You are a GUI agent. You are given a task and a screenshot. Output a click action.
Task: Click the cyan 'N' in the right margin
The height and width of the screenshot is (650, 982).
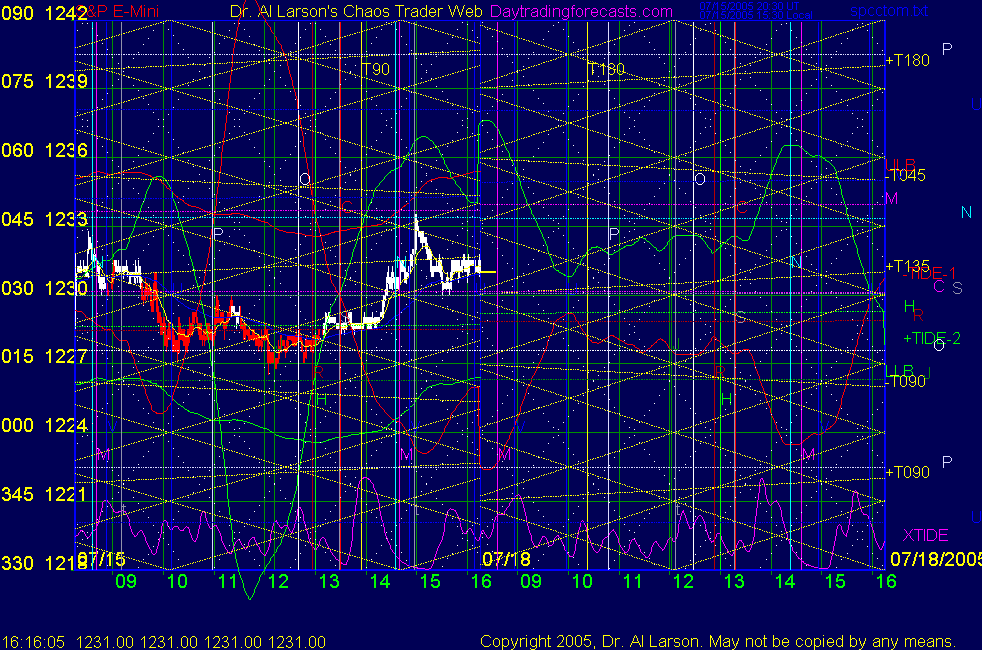(x=966, y=212)
